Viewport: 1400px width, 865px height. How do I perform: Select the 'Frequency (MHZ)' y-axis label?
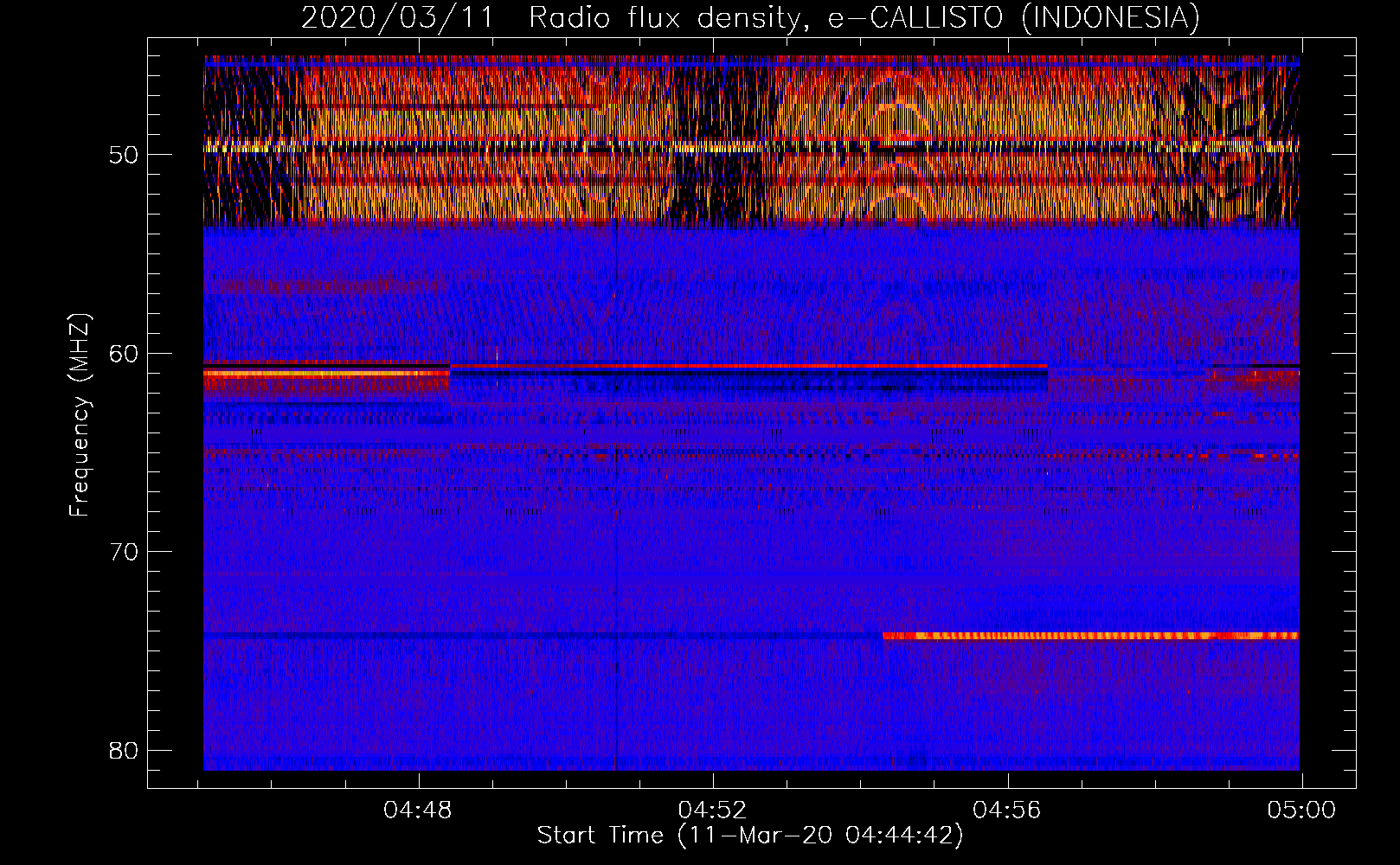[80, 415]
